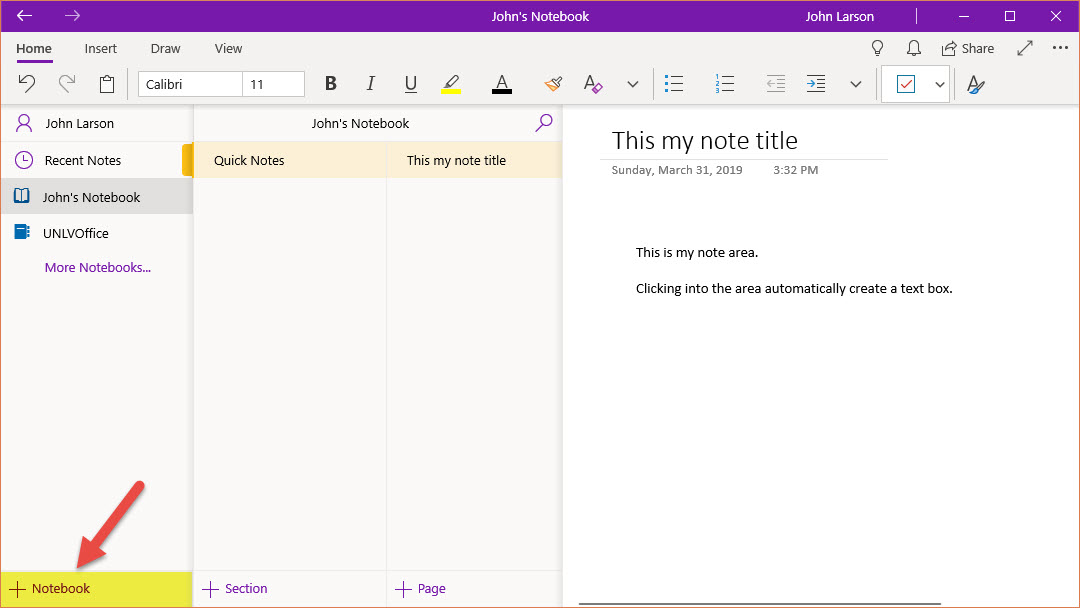Click the Undo arrow icon
This screenshot has width=1080, height=608.
[27, 84]
